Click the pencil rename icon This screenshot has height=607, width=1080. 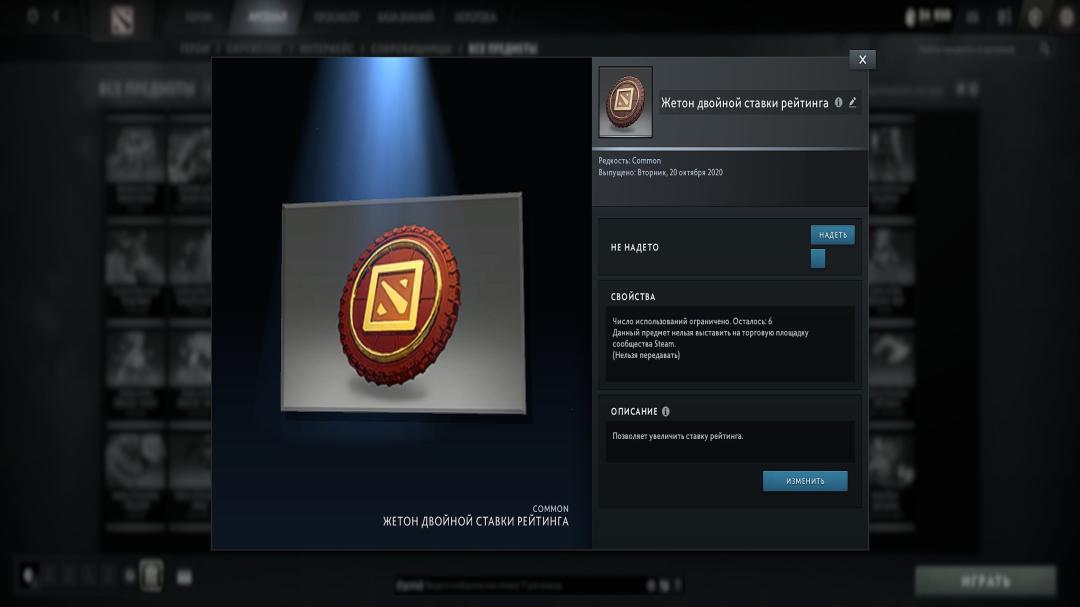coord(853,102)
